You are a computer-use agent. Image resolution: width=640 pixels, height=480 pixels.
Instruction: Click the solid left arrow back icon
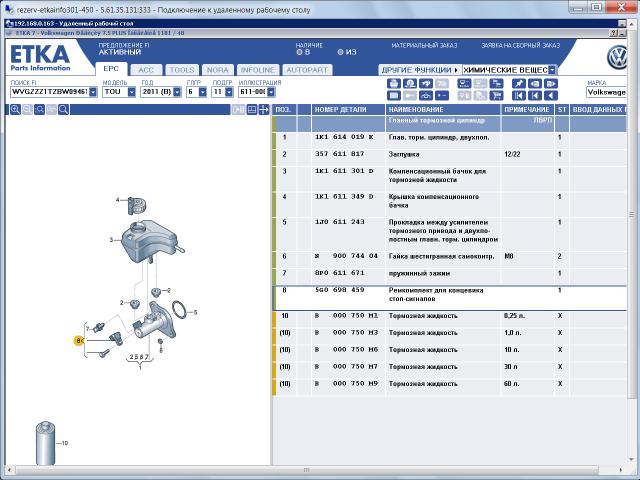tap(551, 96)
